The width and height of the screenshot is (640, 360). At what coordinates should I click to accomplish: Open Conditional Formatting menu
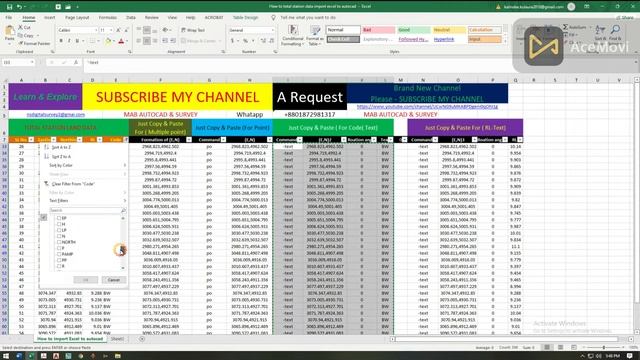click(293, 35)
